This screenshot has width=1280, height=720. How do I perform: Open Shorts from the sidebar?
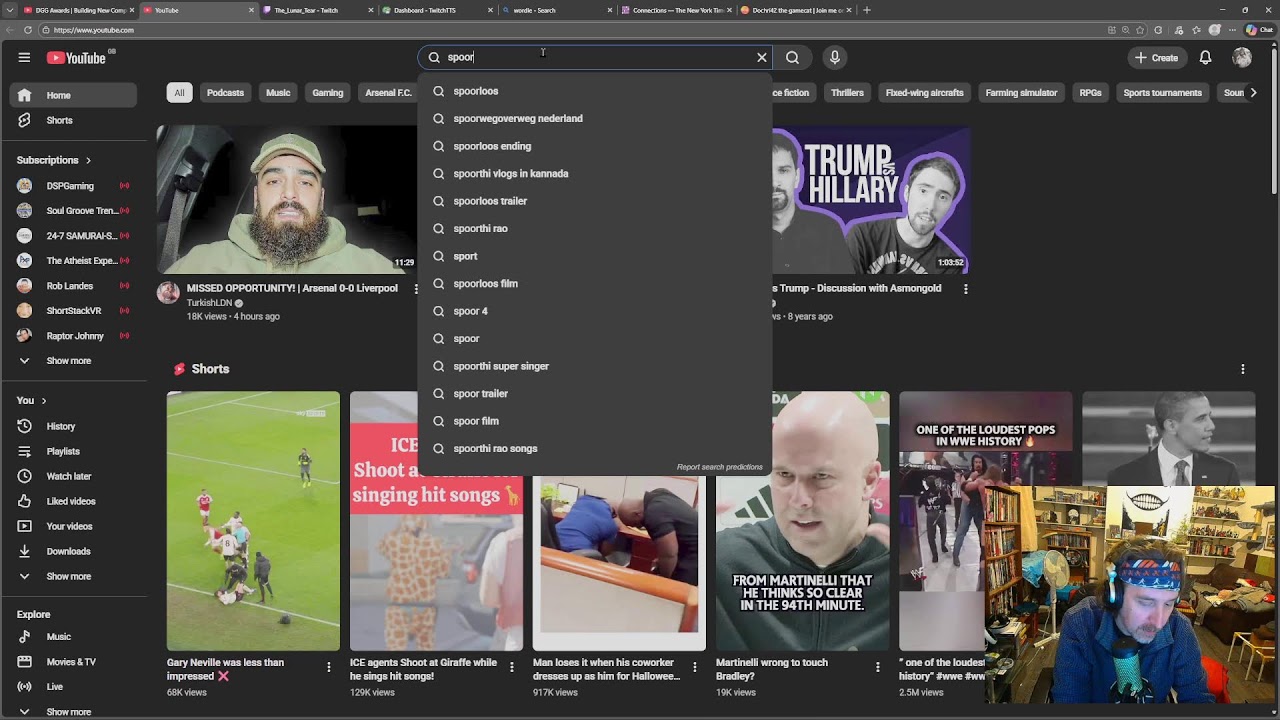click(73, 120)
